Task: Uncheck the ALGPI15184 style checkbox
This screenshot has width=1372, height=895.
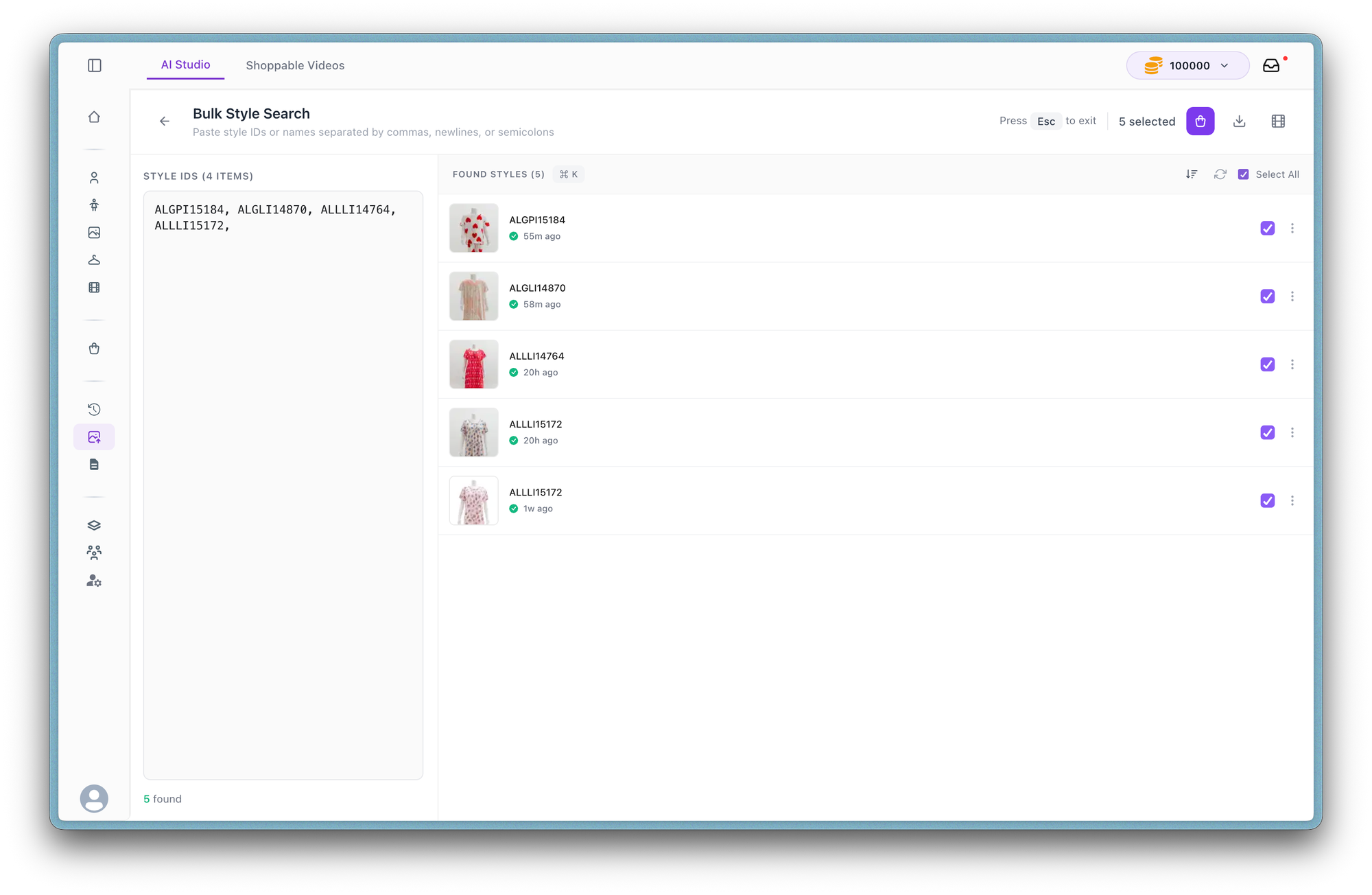Action: [1267, 228]
